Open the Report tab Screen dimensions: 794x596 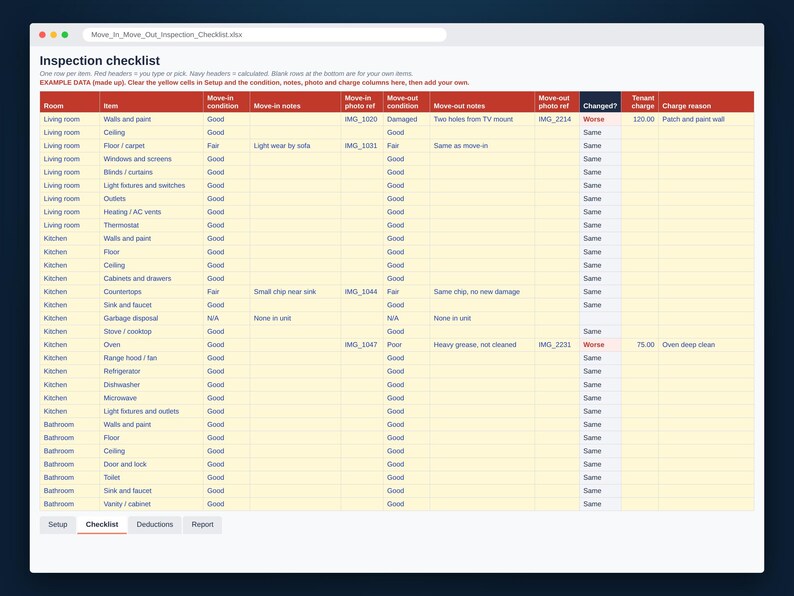[203, 525]
